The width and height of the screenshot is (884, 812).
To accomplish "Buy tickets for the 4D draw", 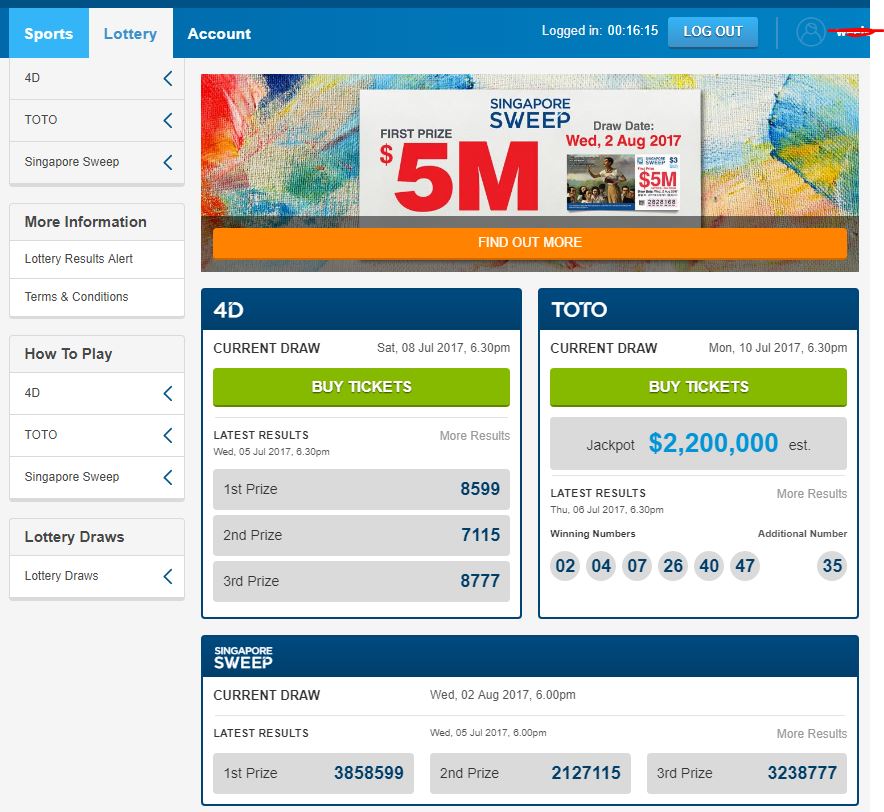I will point(361,387).
